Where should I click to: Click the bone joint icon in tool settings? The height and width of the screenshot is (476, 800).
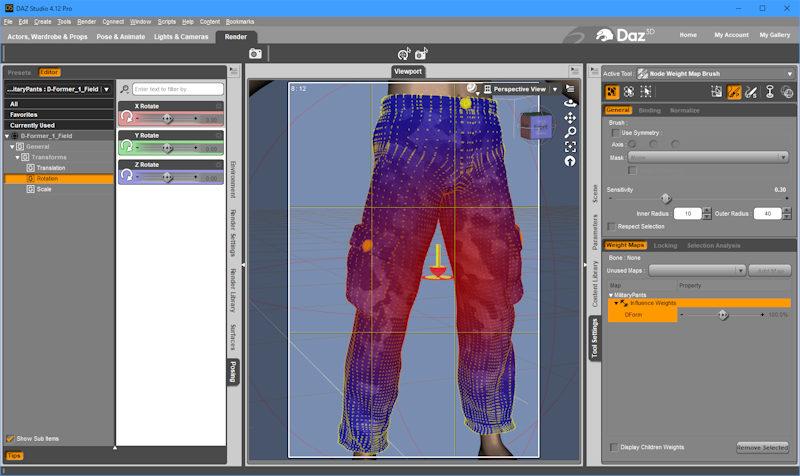click(x=769, y=92)
